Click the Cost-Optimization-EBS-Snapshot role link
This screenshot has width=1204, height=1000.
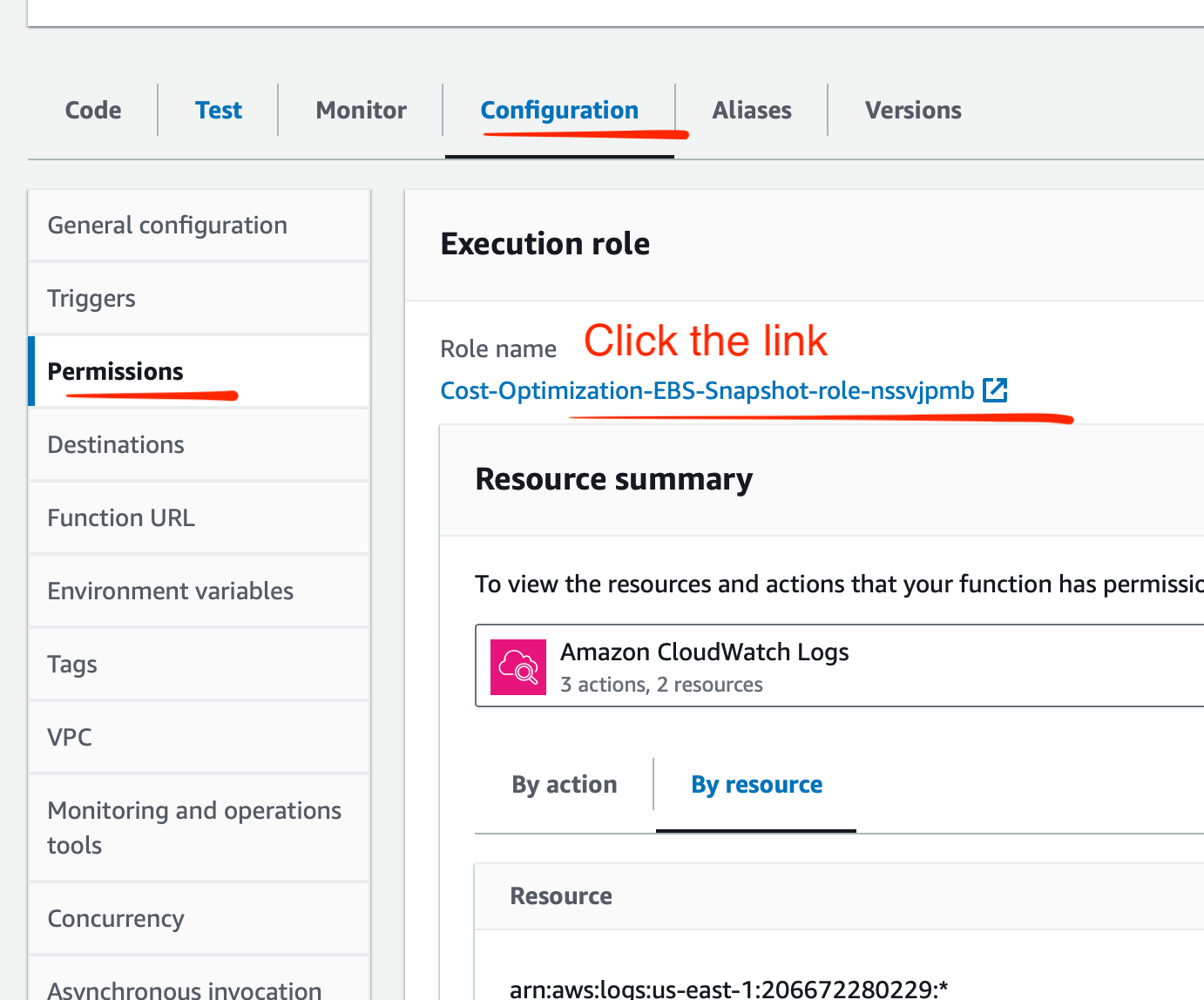(707, 391)
